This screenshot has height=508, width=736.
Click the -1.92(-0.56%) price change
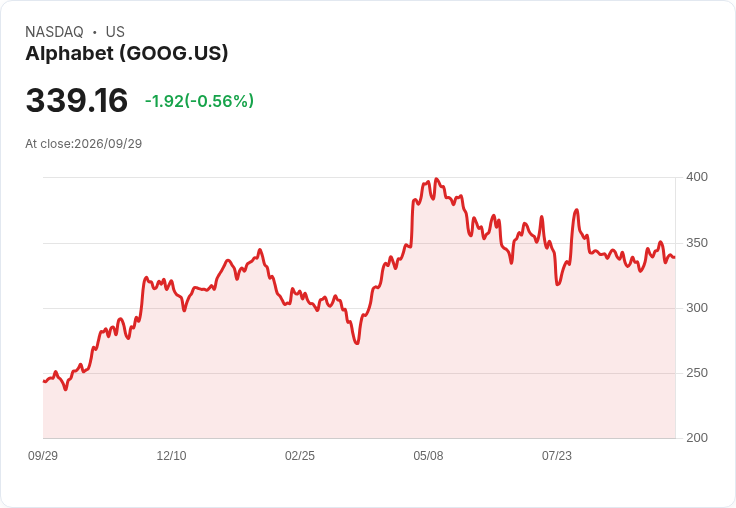pos(199,101)
